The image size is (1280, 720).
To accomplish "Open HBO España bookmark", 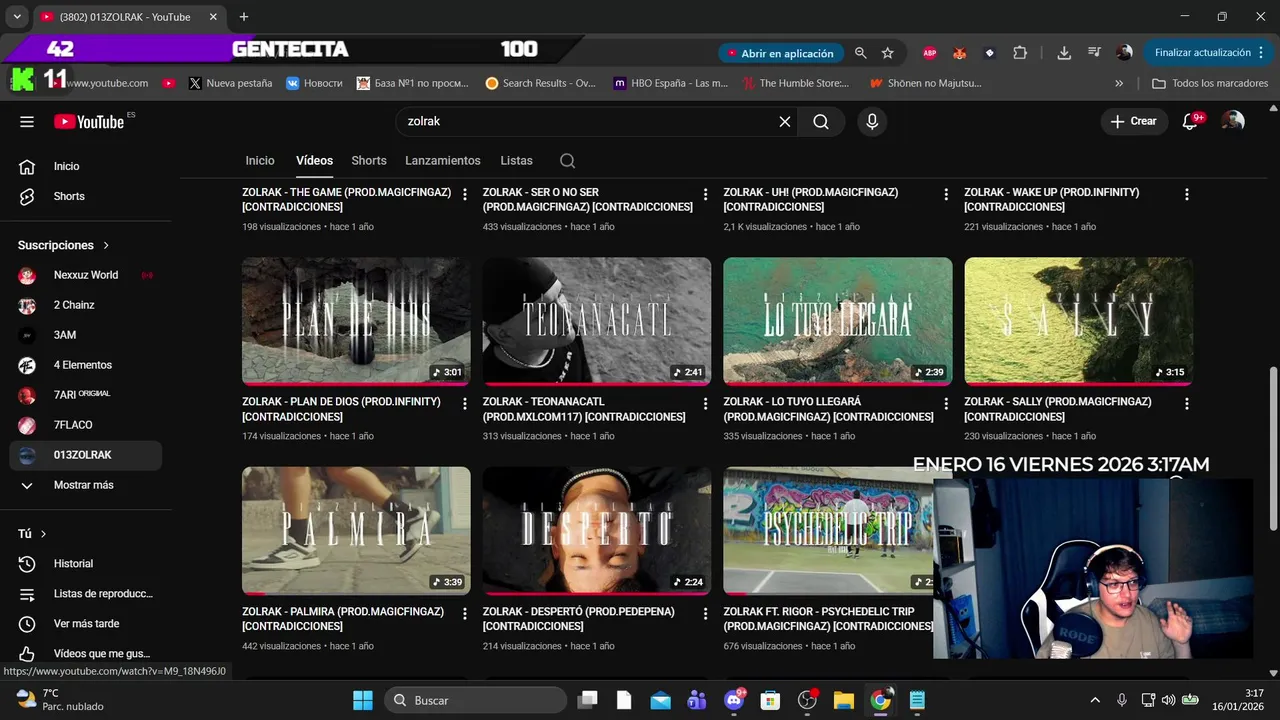I will (x=671, y=84).
